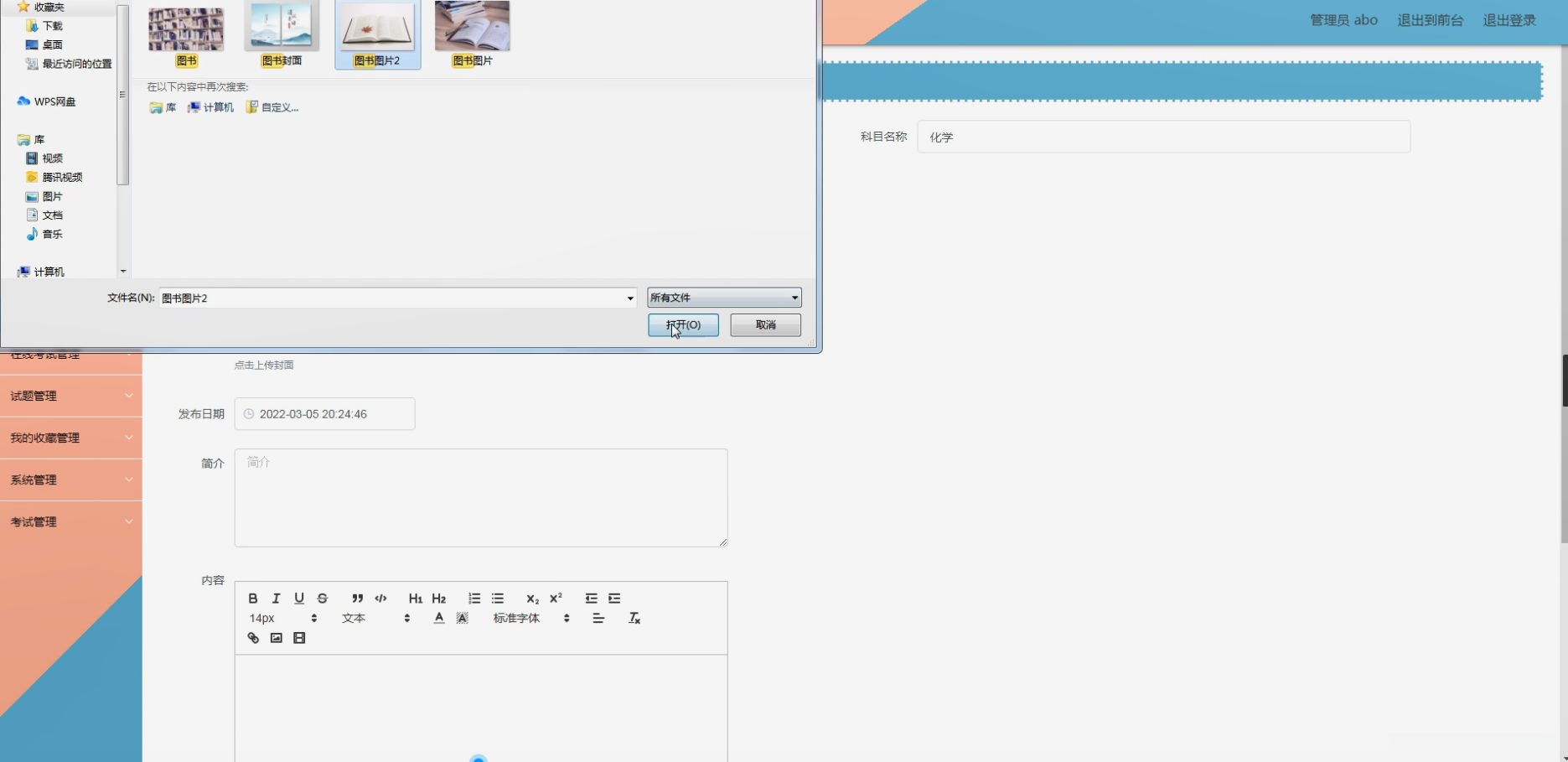Open the 视频 library
1568x762 pixels.
(44, 158)
